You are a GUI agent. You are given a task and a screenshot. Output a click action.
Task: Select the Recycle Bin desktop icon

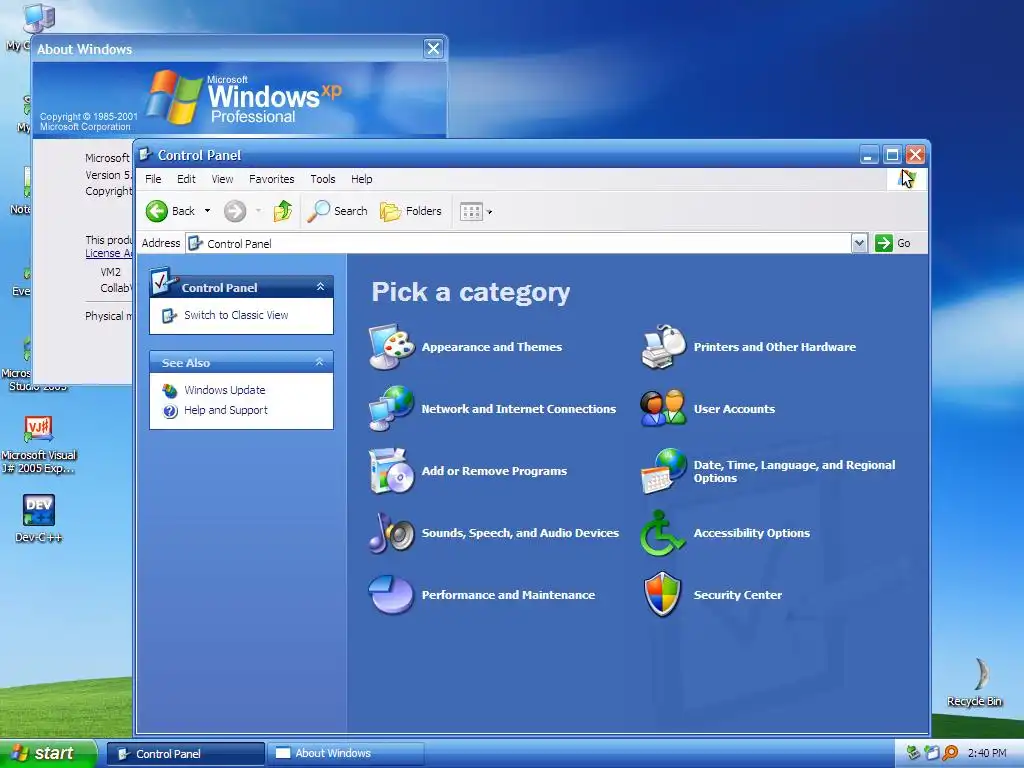(975, 682)
